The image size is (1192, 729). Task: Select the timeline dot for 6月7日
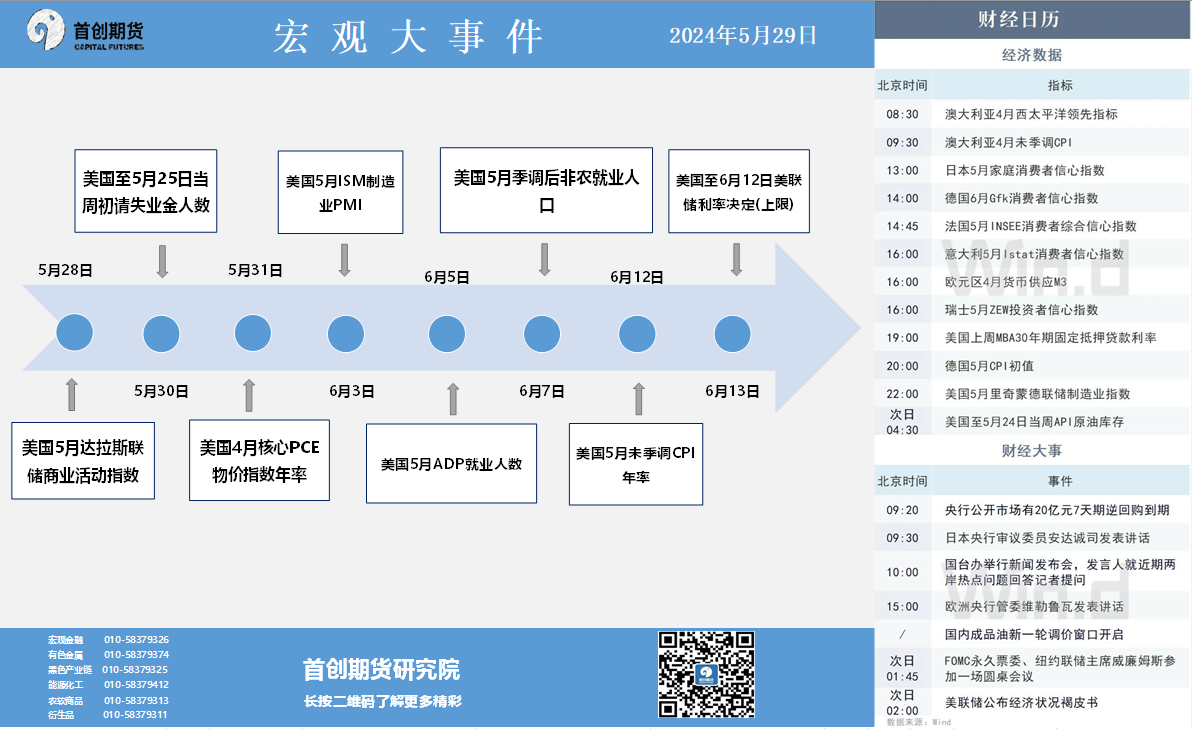(x=542, y=334)
